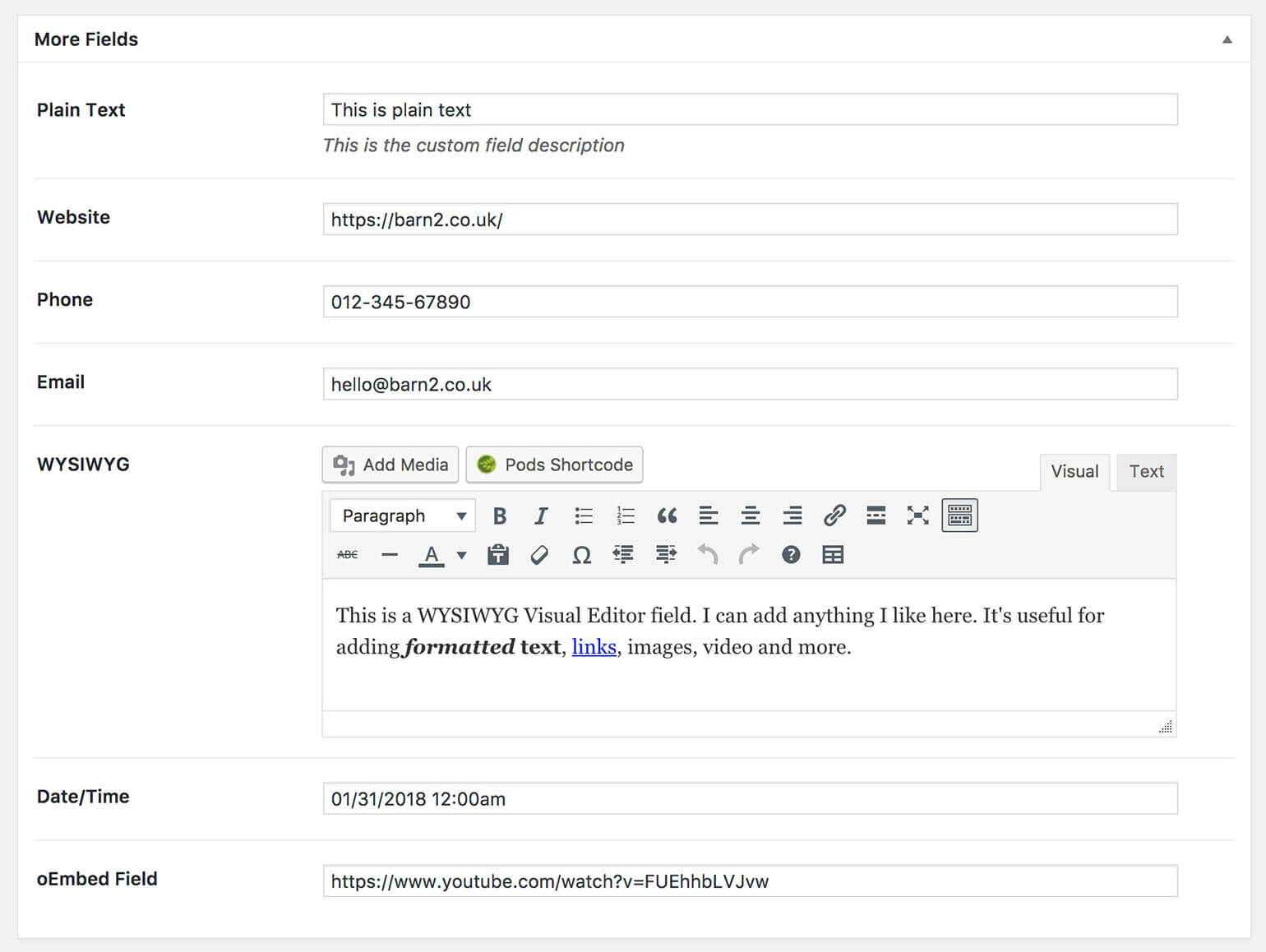Undo the last editor change
Viewport: 1266px width, 952px height.
(706, 554)
